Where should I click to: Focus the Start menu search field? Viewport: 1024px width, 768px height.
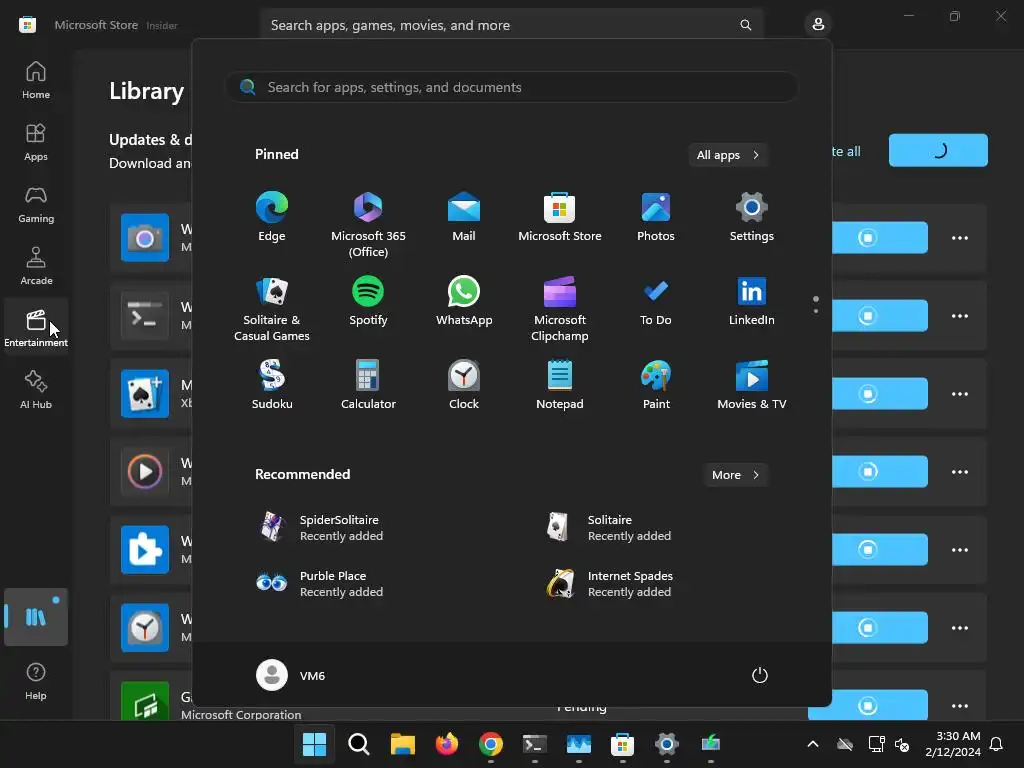tap(512, 87)
